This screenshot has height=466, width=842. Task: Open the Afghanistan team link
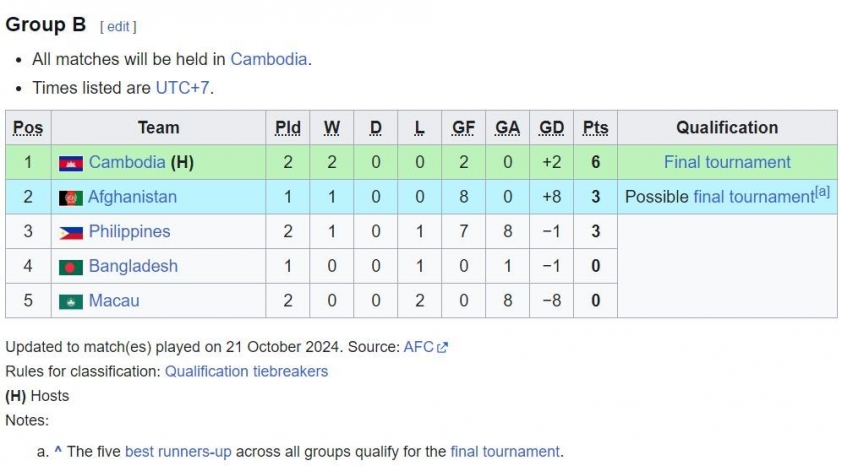[132, 197]
